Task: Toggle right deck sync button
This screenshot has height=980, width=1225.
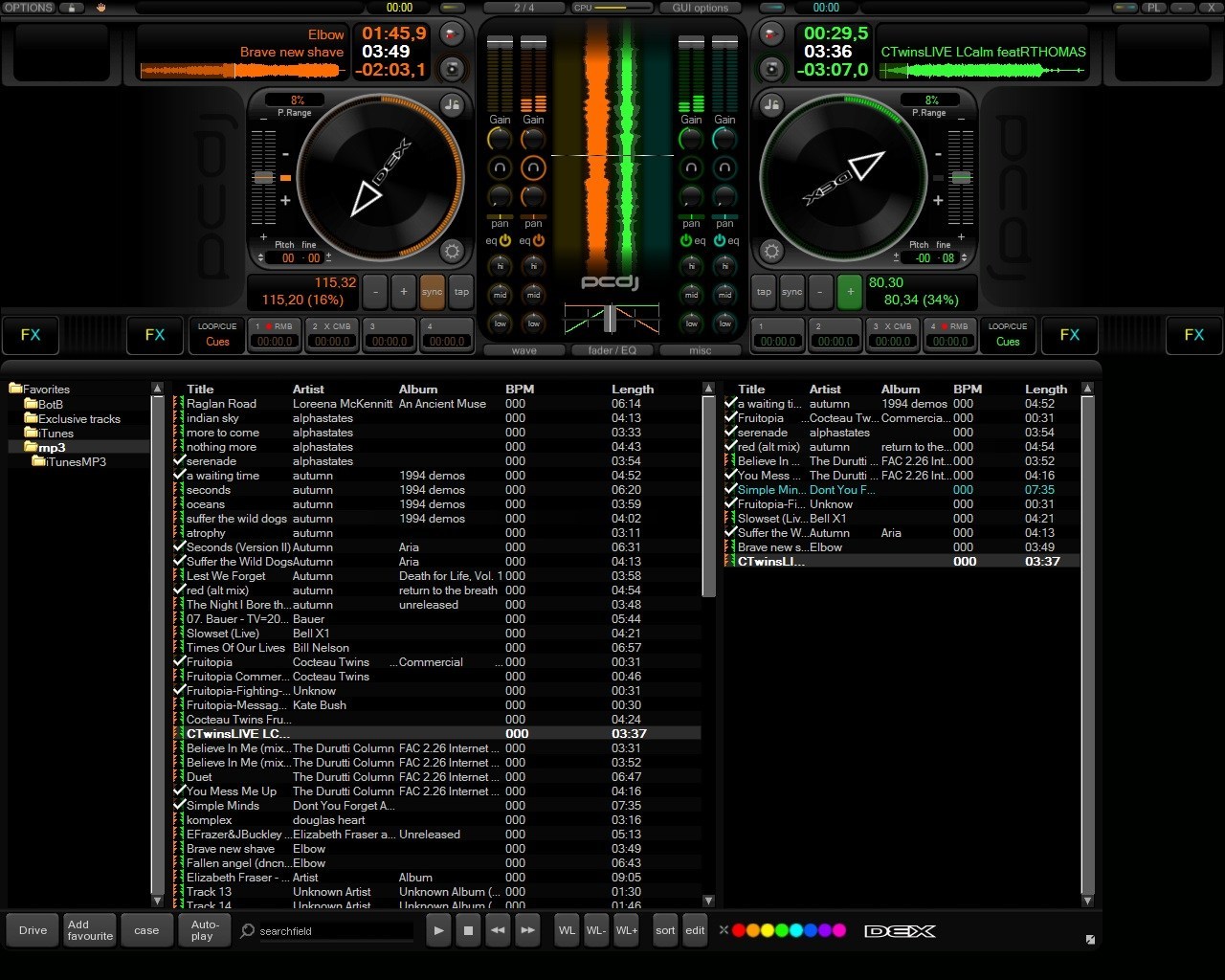Action: [791, 292]
